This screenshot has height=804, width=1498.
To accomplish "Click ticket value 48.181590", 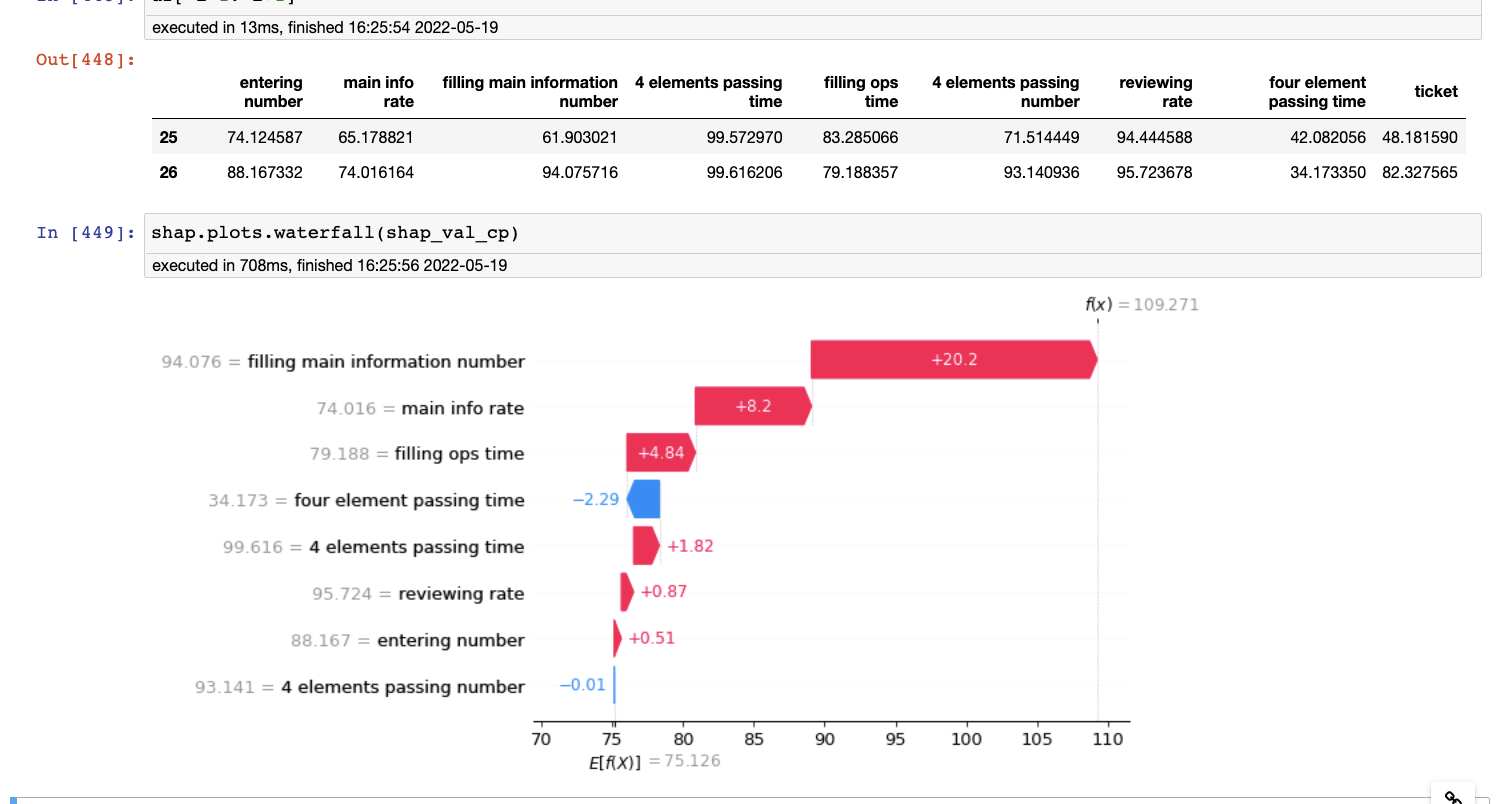I will [x=1420, y=137].
